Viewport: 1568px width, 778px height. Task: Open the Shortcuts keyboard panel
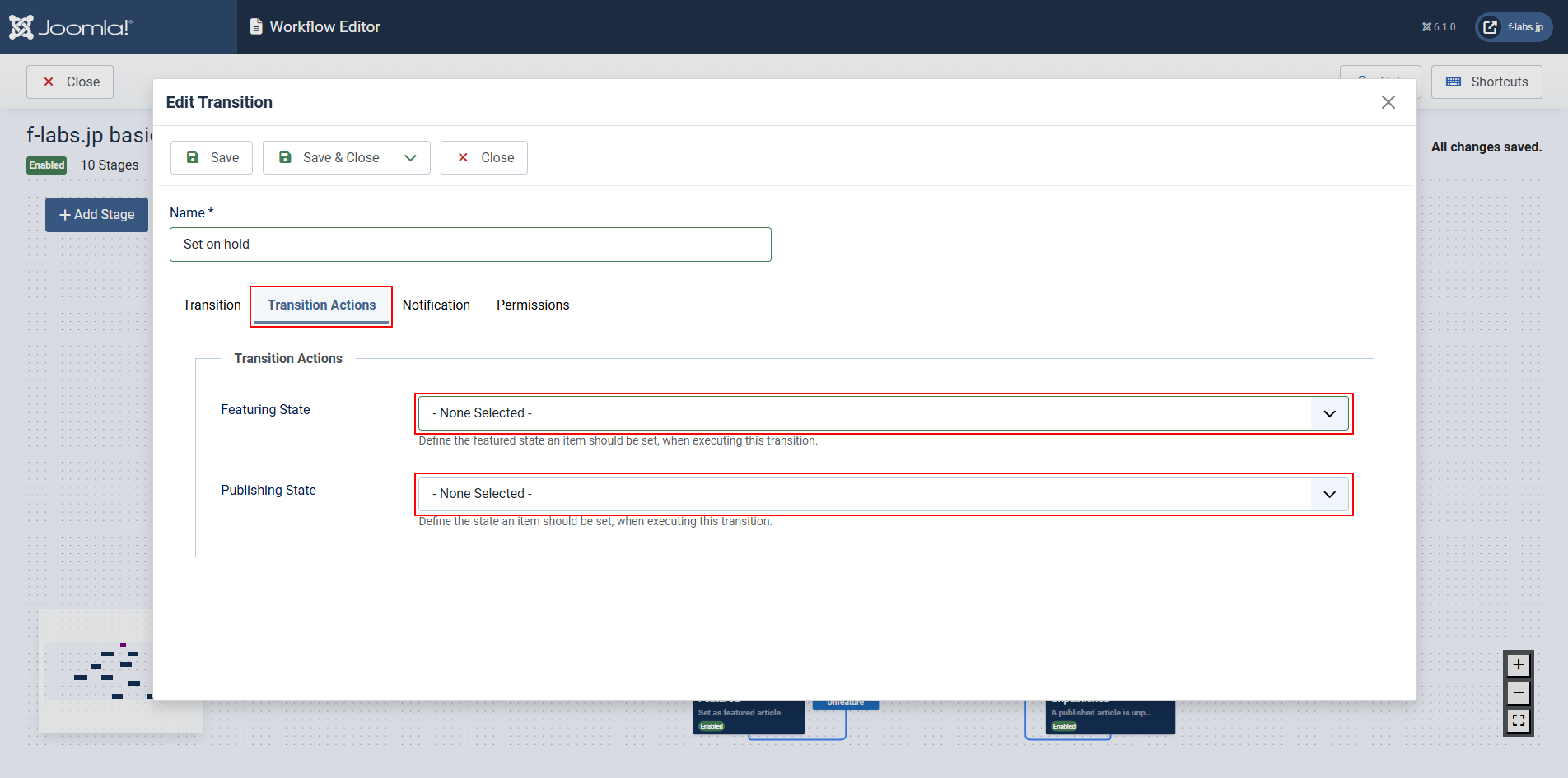1486,82
